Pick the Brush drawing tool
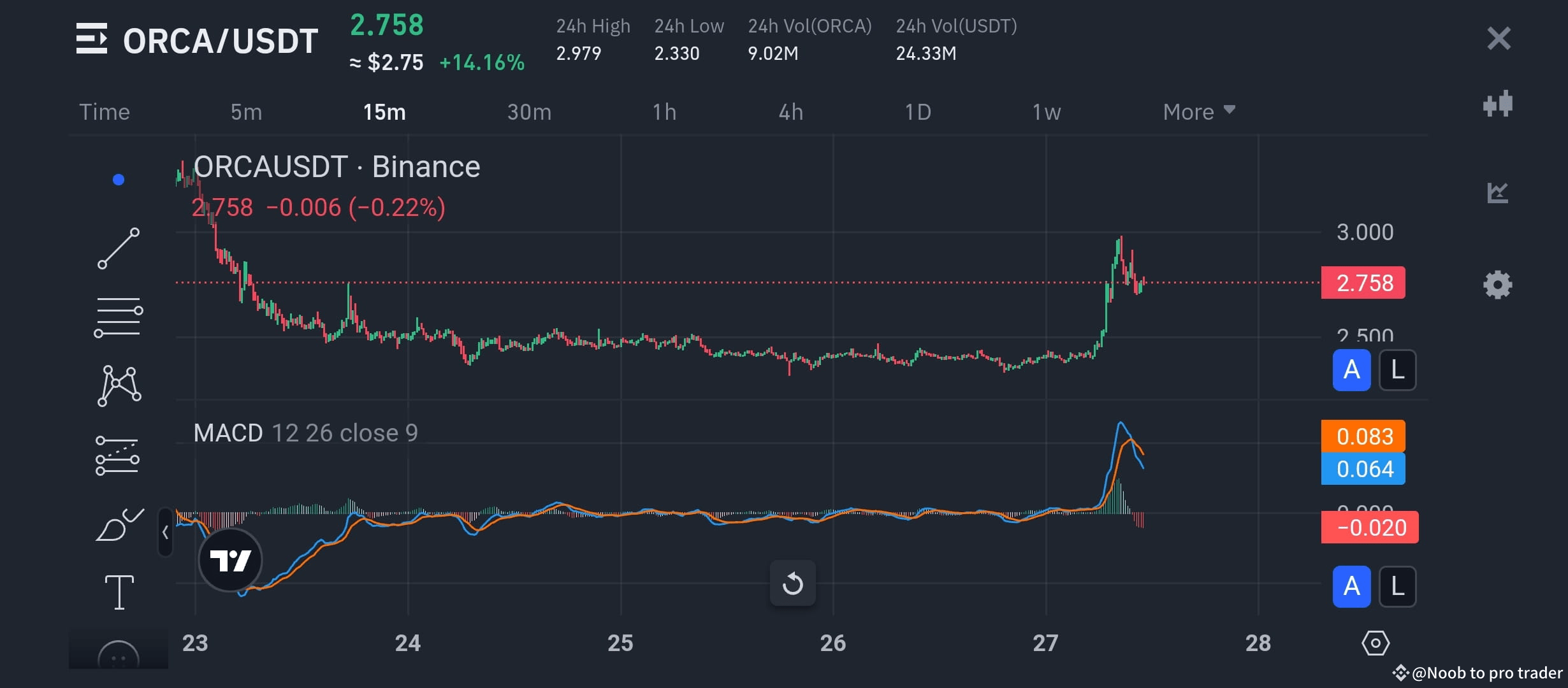This screenshot has height=688, width=1568. click(x=119, y=526)
